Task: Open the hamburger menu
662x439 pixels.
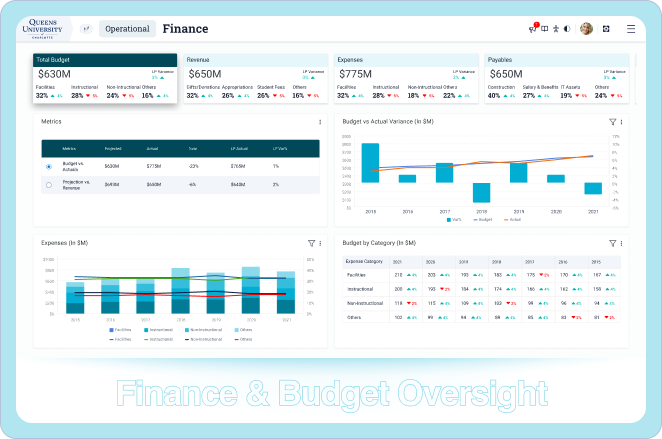Action: click(x=630, y=29)
